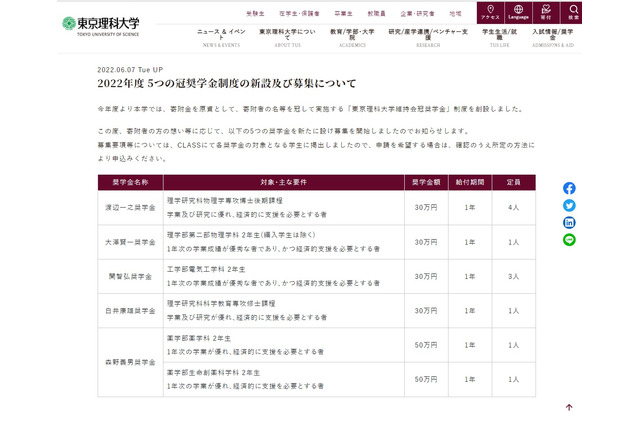Click the 定員 column header

coord(513,182)
